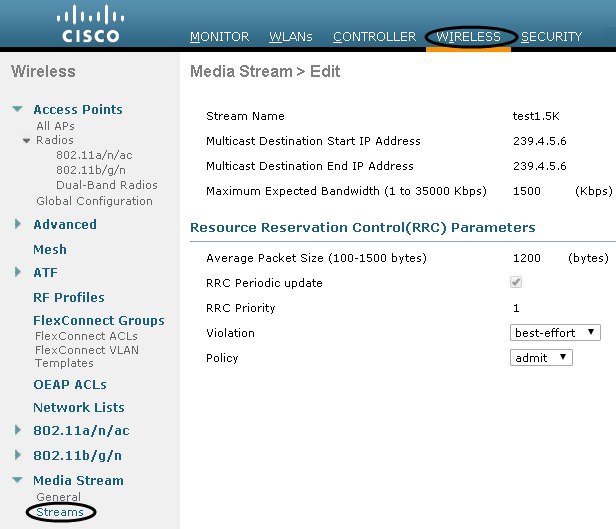Image resolution: width=616 pixels, height=529 pixels.
Task: Go to the CONTROLLER tab
Action: 374,37
